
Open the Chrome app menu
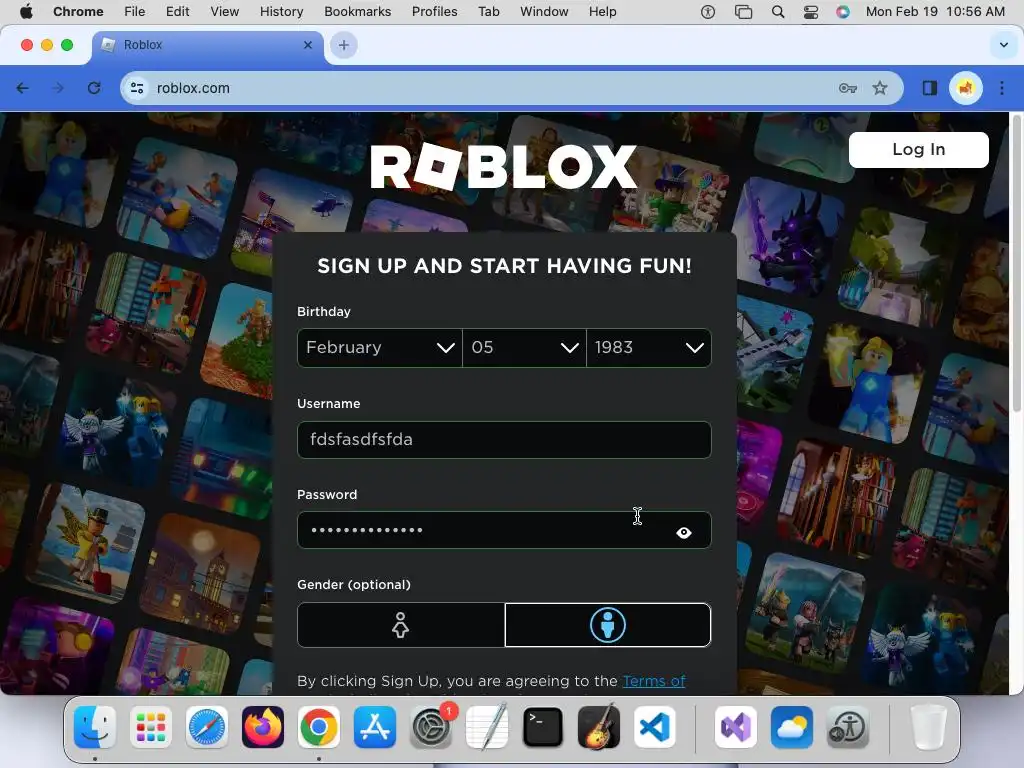click(x=78, y=11)
